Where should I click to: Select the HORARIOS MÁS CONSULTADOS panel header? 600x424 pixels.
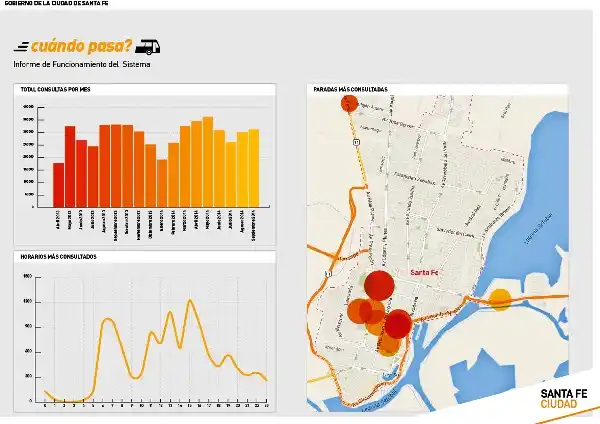(x=145, y=257)
